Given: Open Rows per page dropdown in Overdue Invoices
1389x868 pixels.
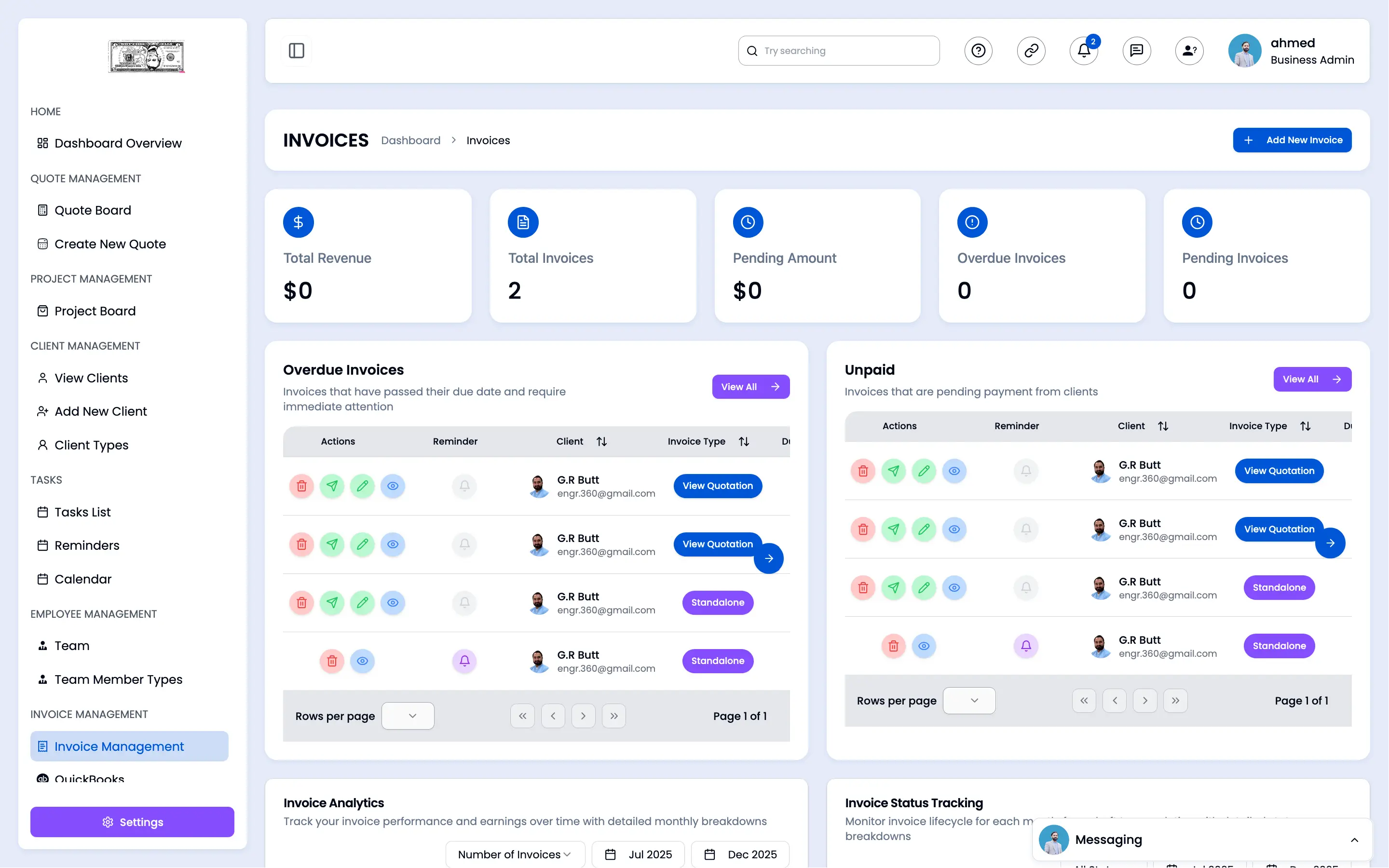Looking at the screenshot, I should (408, 716).
